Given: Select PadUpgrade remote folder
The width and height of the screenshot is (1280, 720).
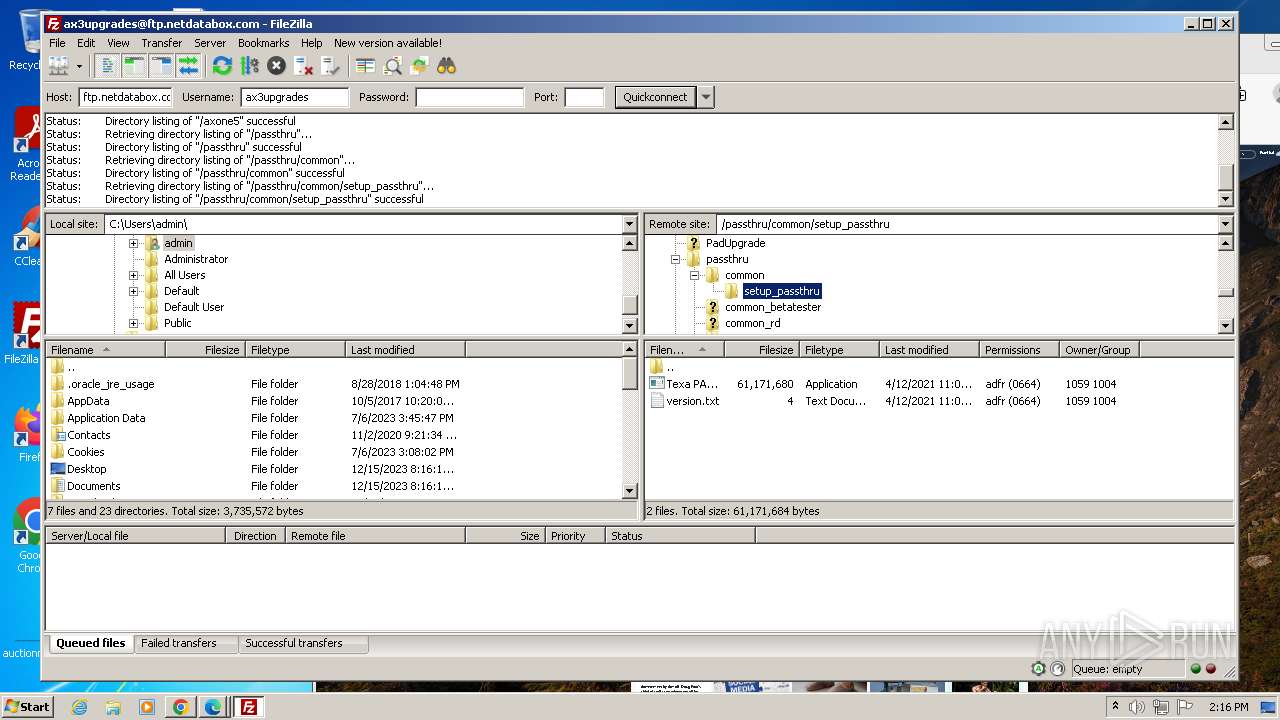Looking at the screenshot, I should tap(735, 243).
